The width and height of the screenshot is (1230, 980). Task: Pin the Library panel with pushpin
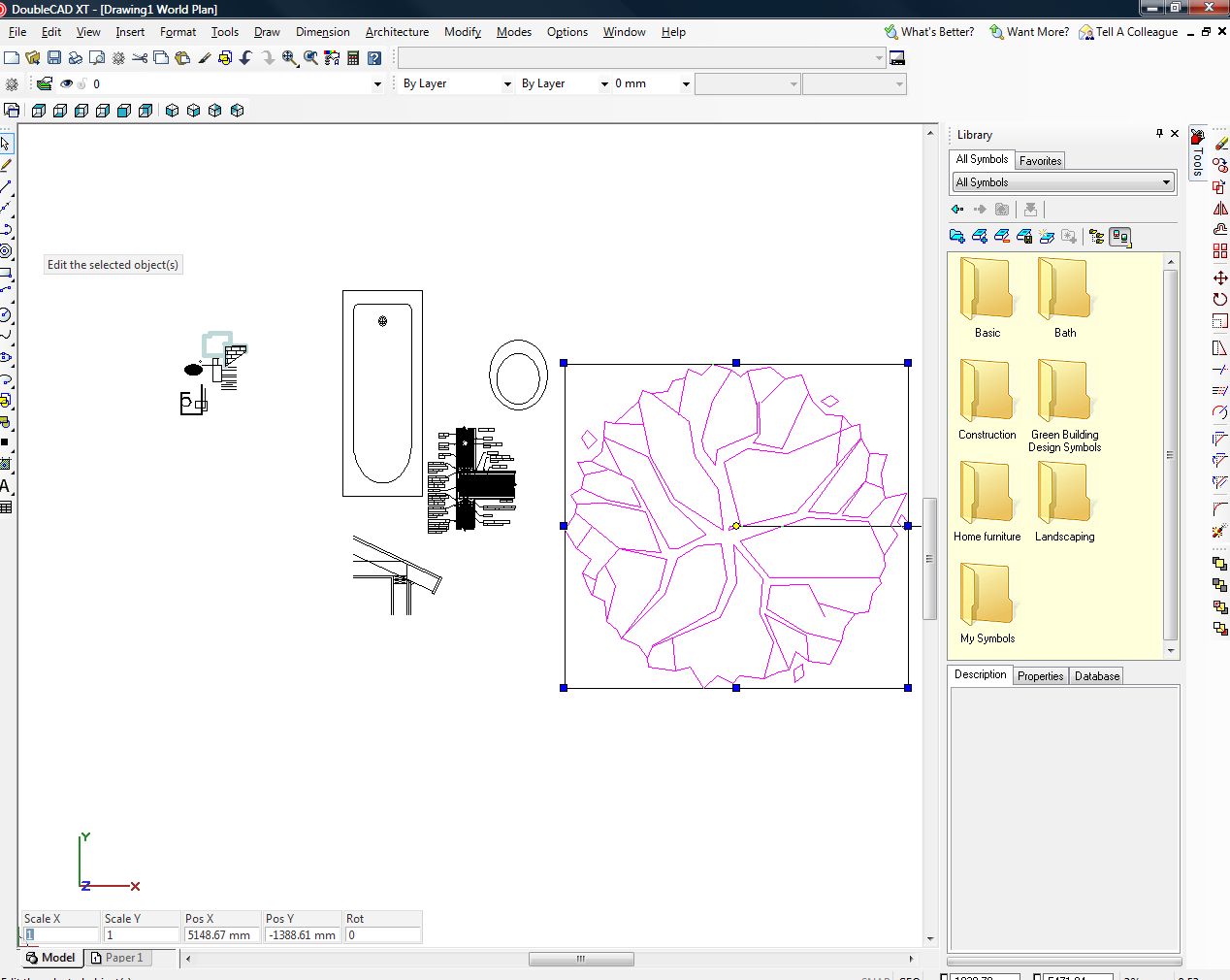[x=1159, y=134]
